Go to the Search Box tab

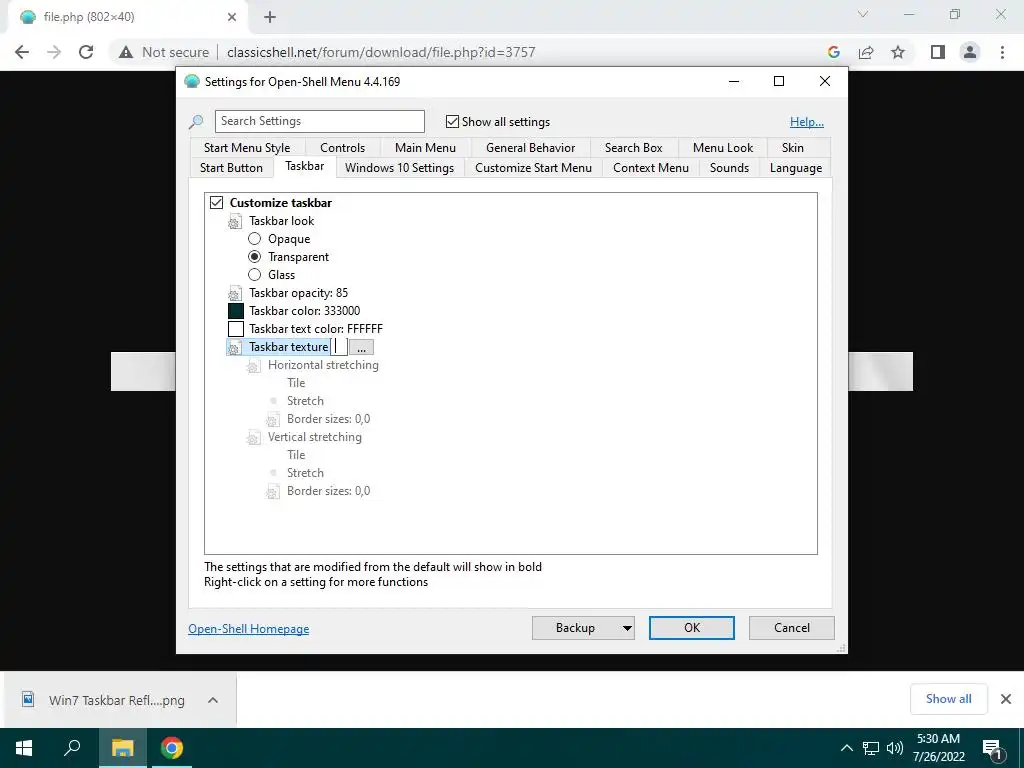(633, 148)
